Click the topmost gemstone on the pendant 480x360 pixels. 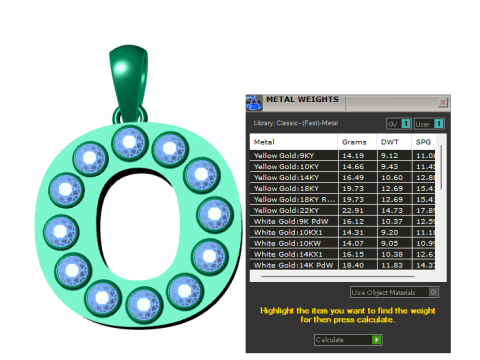click(x=130, y=143)
